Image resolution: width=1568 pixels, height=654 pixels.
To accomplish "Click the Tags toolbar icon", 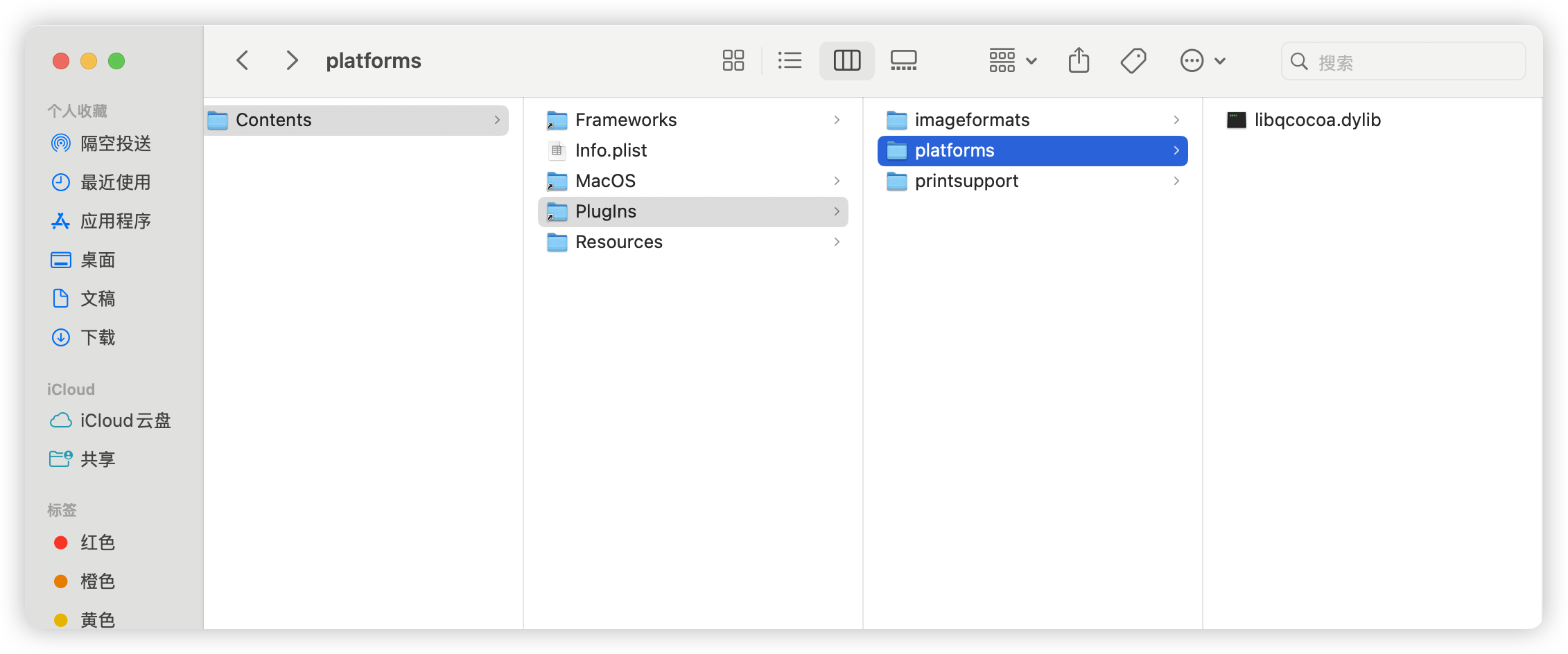I will pyautogui.click(x=1133, y=61).
